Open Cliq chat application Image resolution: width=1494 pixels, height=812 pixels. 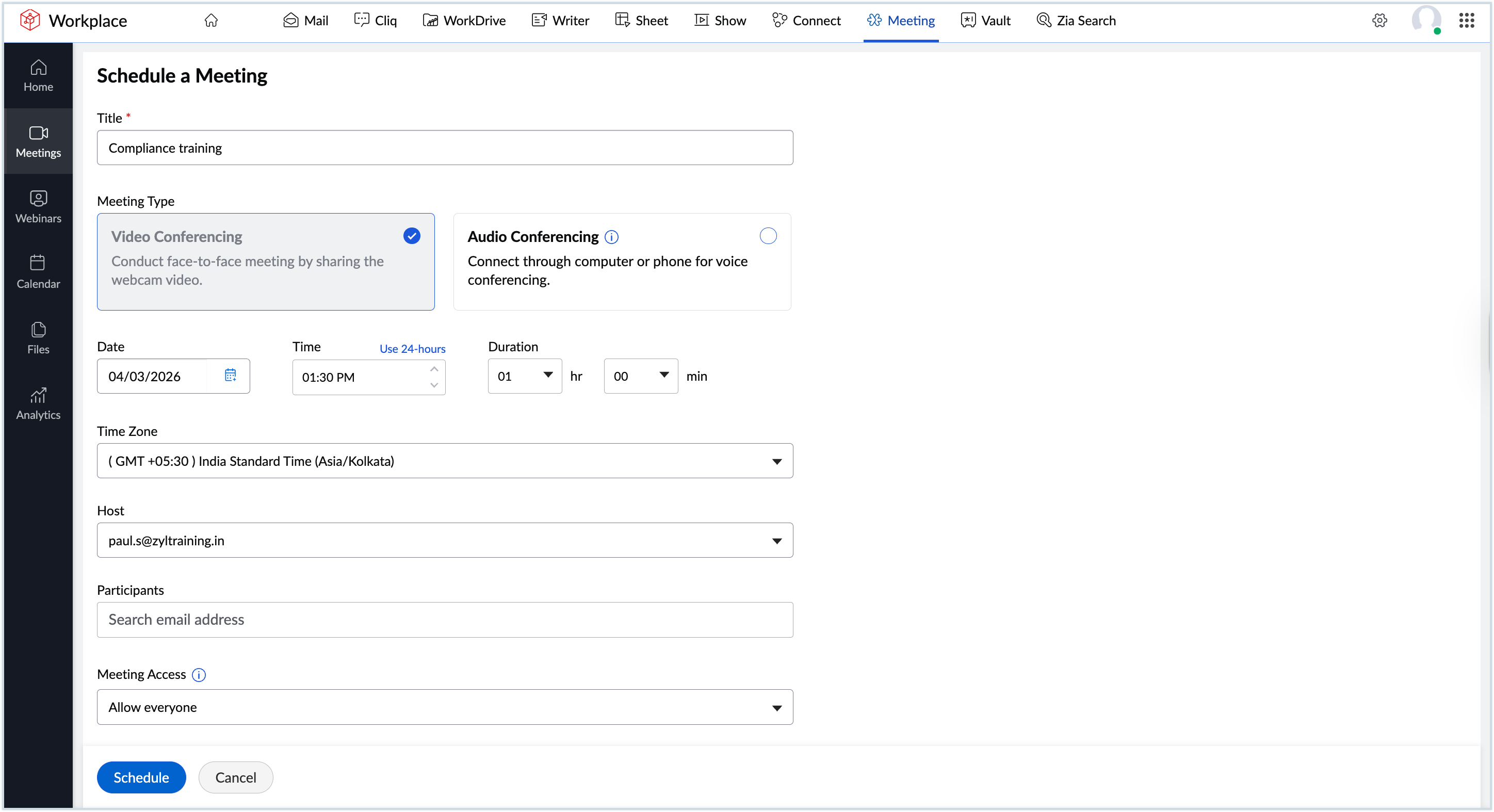click(375, 20)
